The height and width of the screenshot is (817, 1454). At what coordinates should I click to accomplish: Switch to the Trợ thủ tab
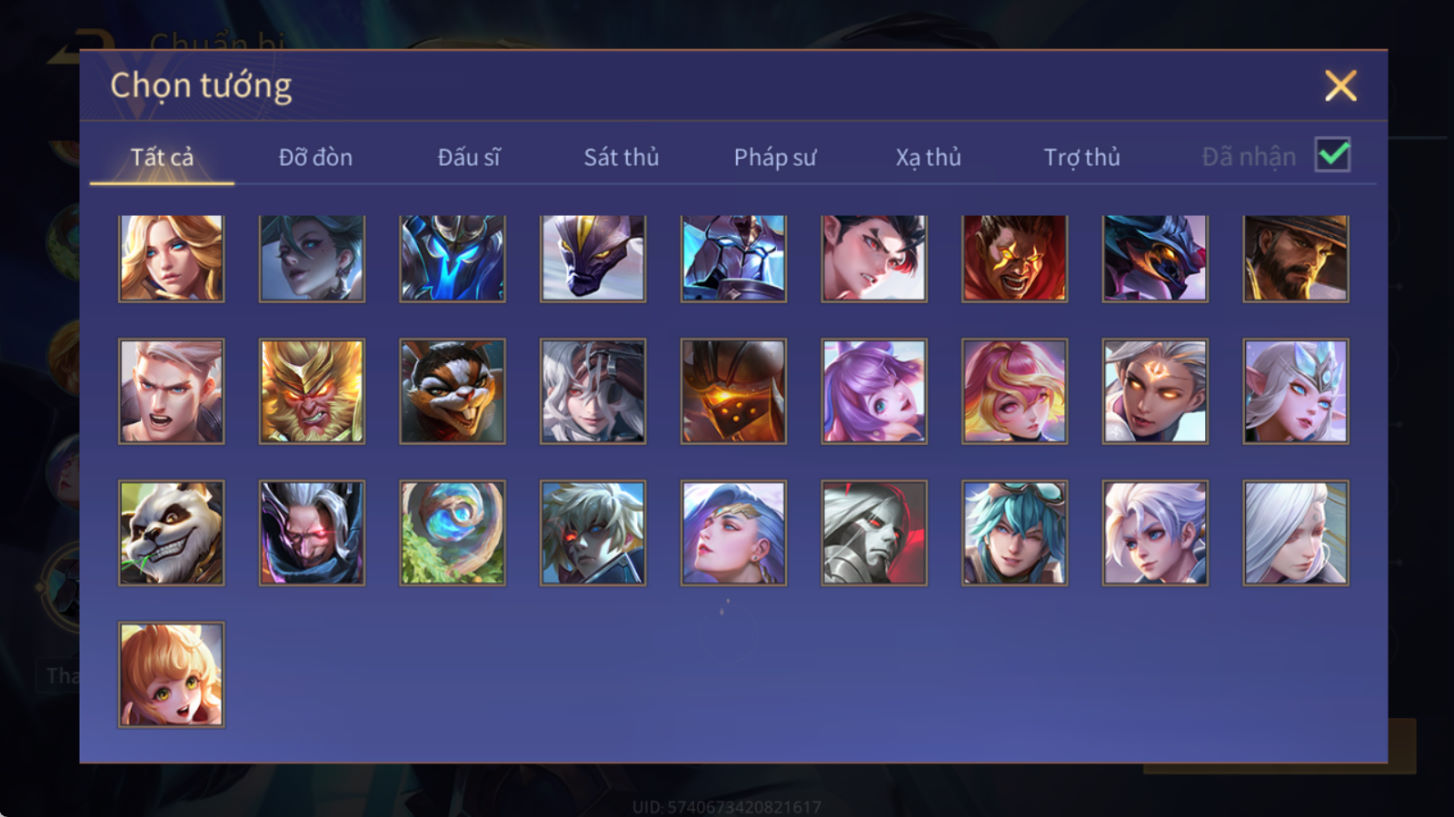pos(1082,157)
